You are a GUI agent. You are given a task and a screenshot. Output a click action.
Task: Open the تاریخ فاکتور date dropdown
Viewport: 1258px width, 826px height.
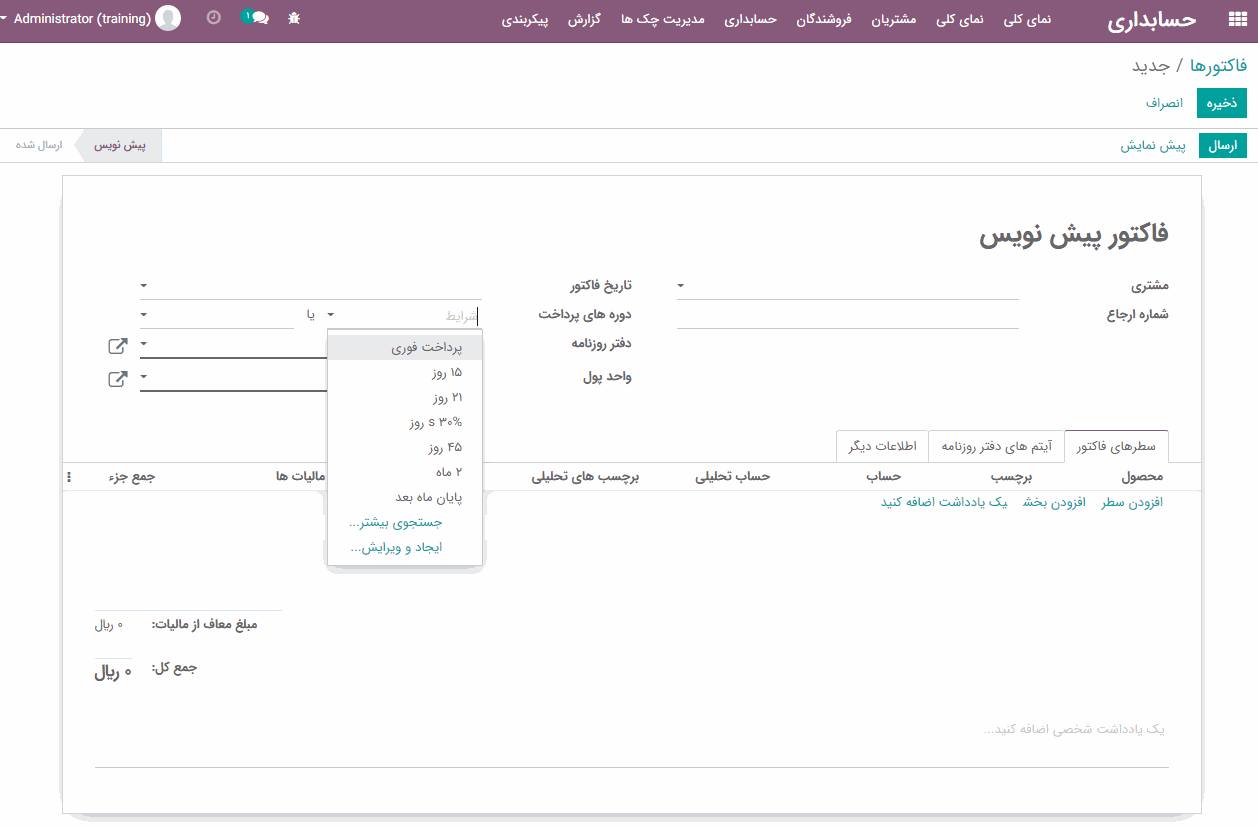(144, 286)
